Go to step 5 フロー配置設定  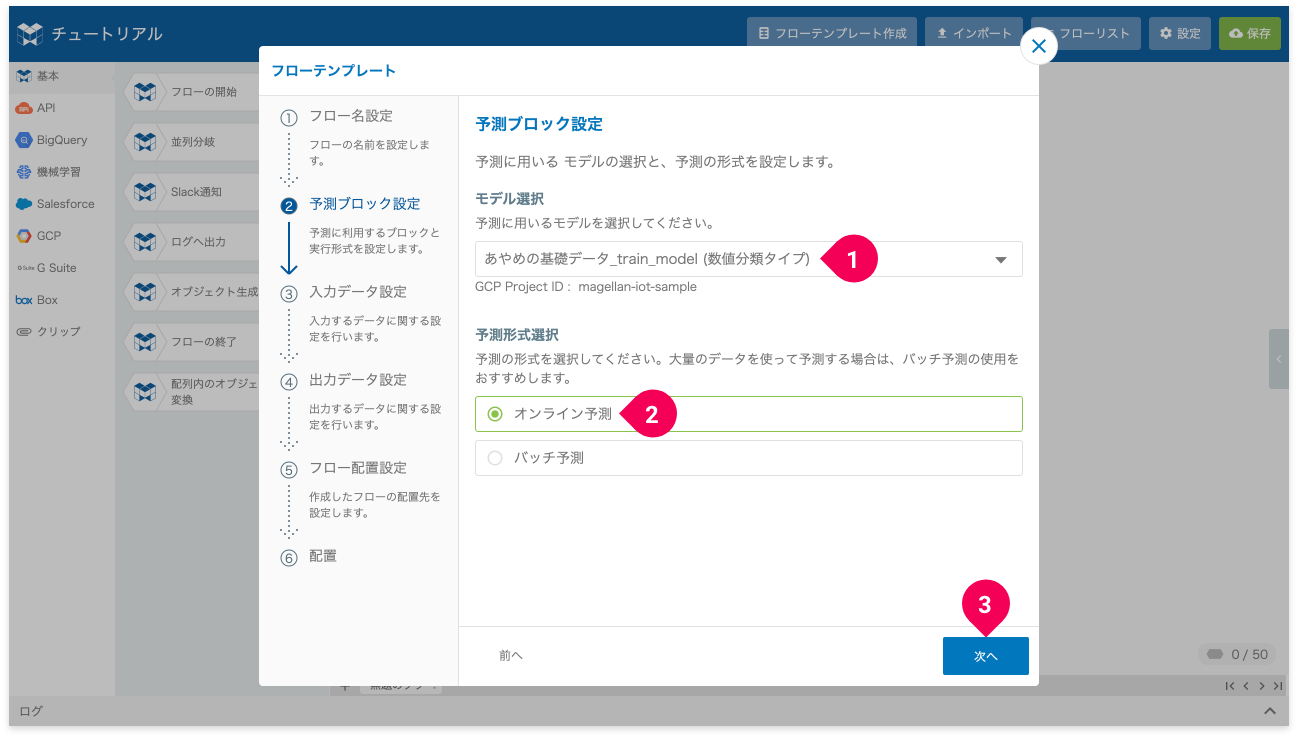click(358, 468)
